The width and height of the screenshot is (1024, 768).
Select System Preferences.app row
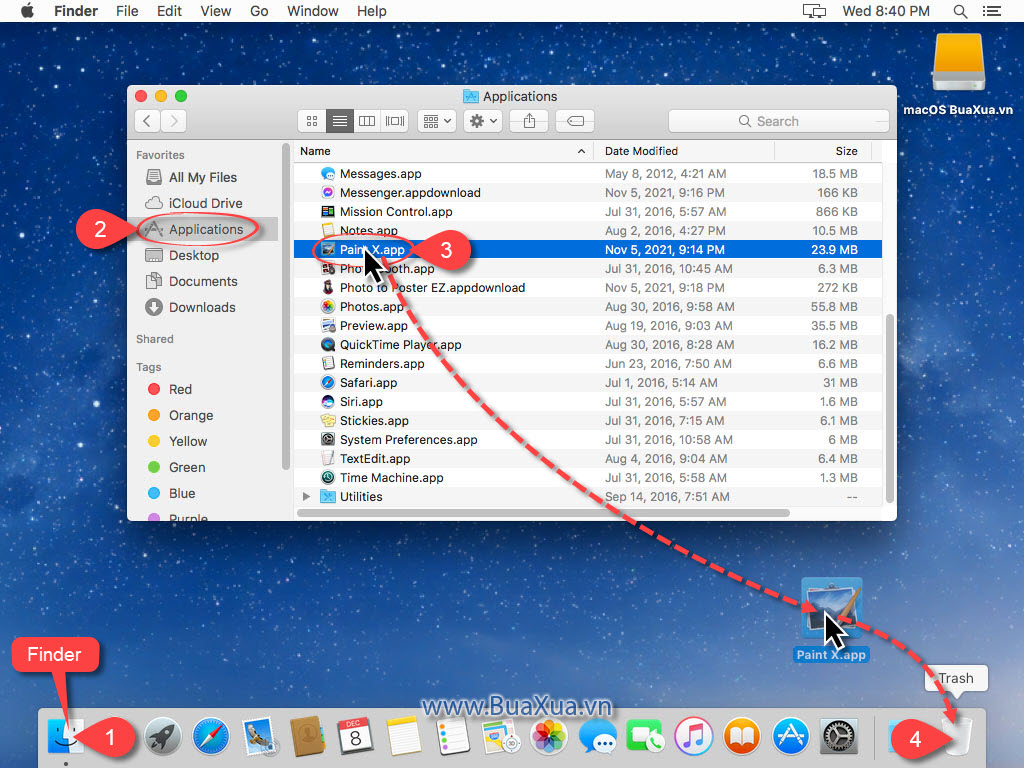pyautogui.click(x=588, y=440)
